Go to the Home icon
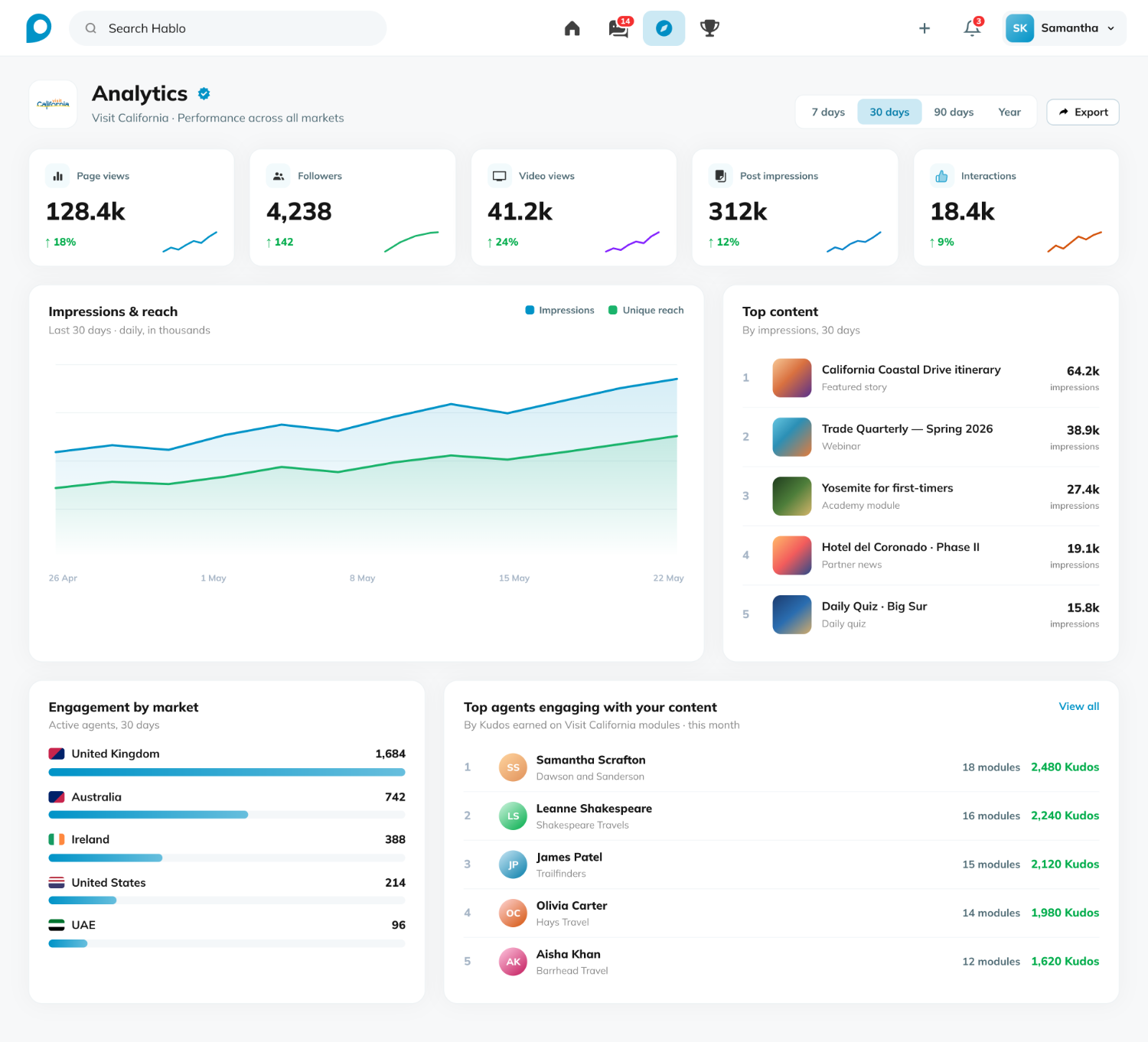This screenshot has height=1042, width=1148. pos(572,28)
